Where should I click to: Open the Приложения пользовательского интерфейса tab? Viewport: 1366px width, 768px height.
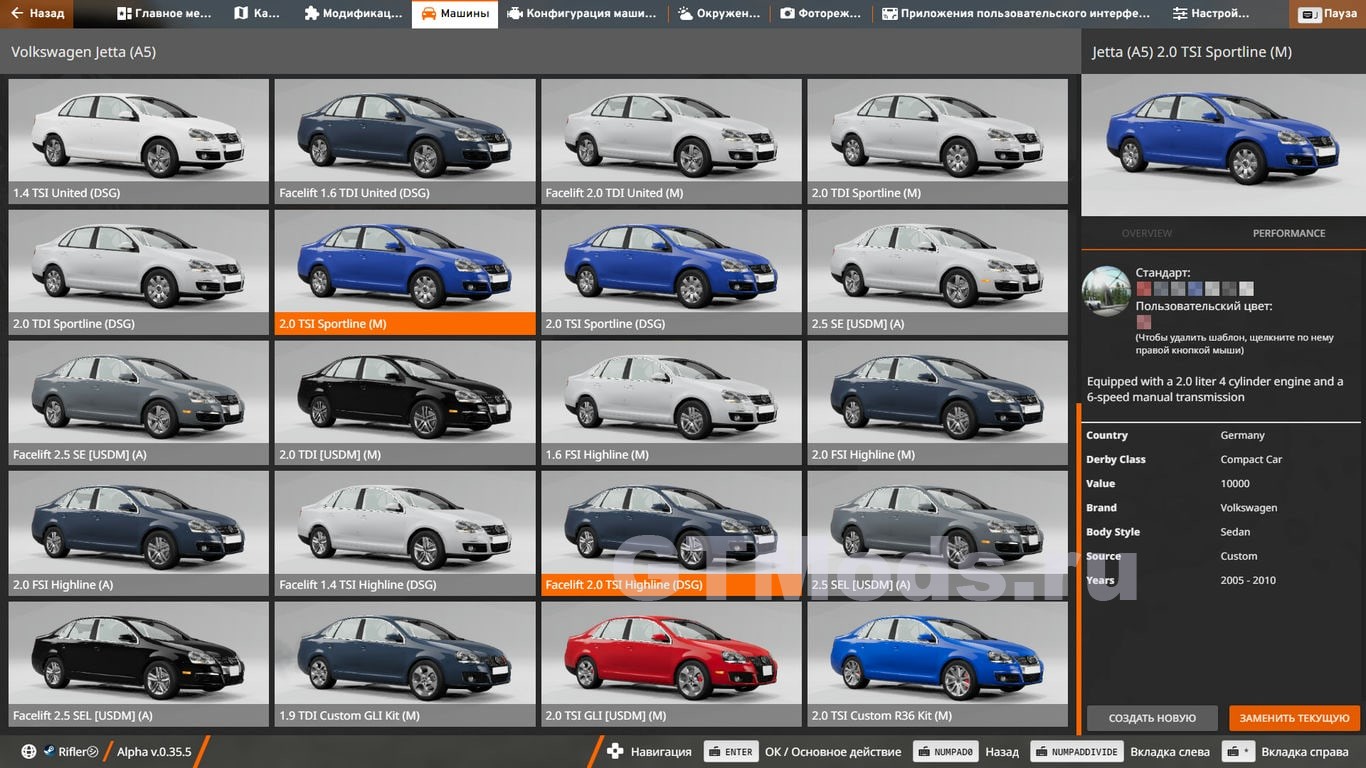point(1016,14)
